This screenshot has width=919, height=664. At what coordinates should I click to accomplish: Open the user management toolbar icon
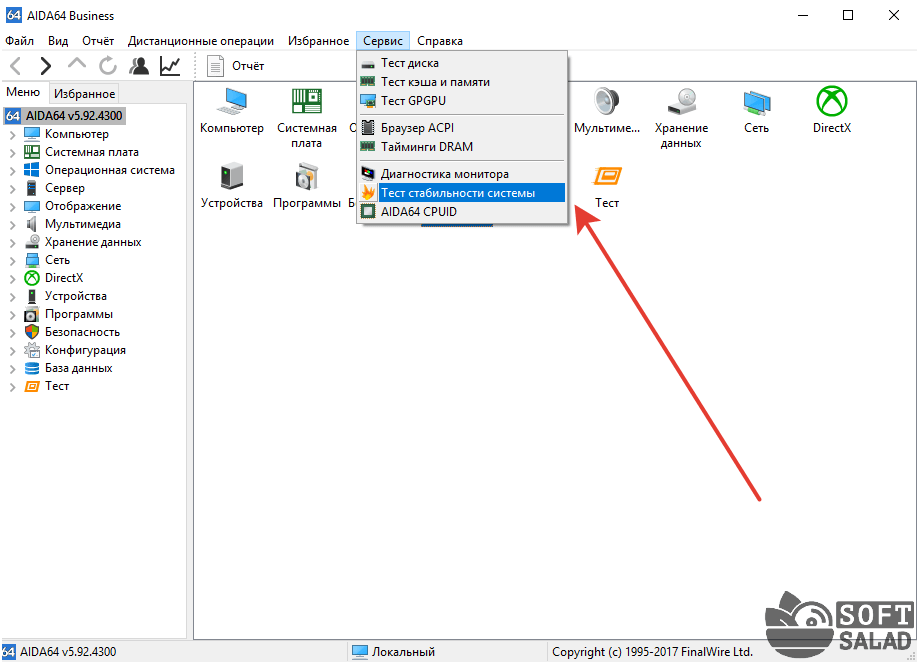(139, 66)
